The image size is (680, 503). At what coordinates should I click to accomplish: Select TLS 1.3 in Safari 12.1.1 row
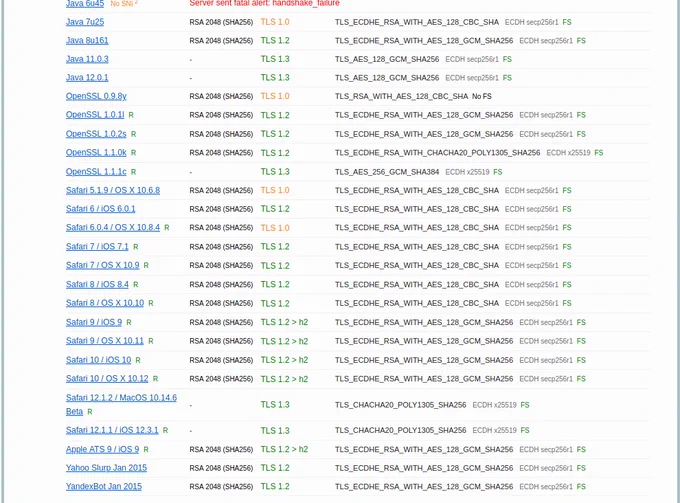[x=275, y=431]
